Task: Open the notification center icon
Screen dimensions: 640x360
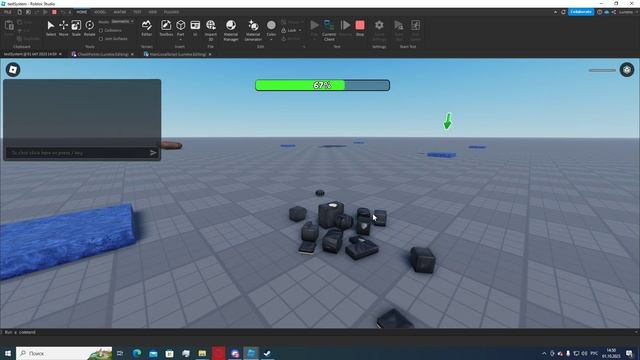Action: pos(630,353)
